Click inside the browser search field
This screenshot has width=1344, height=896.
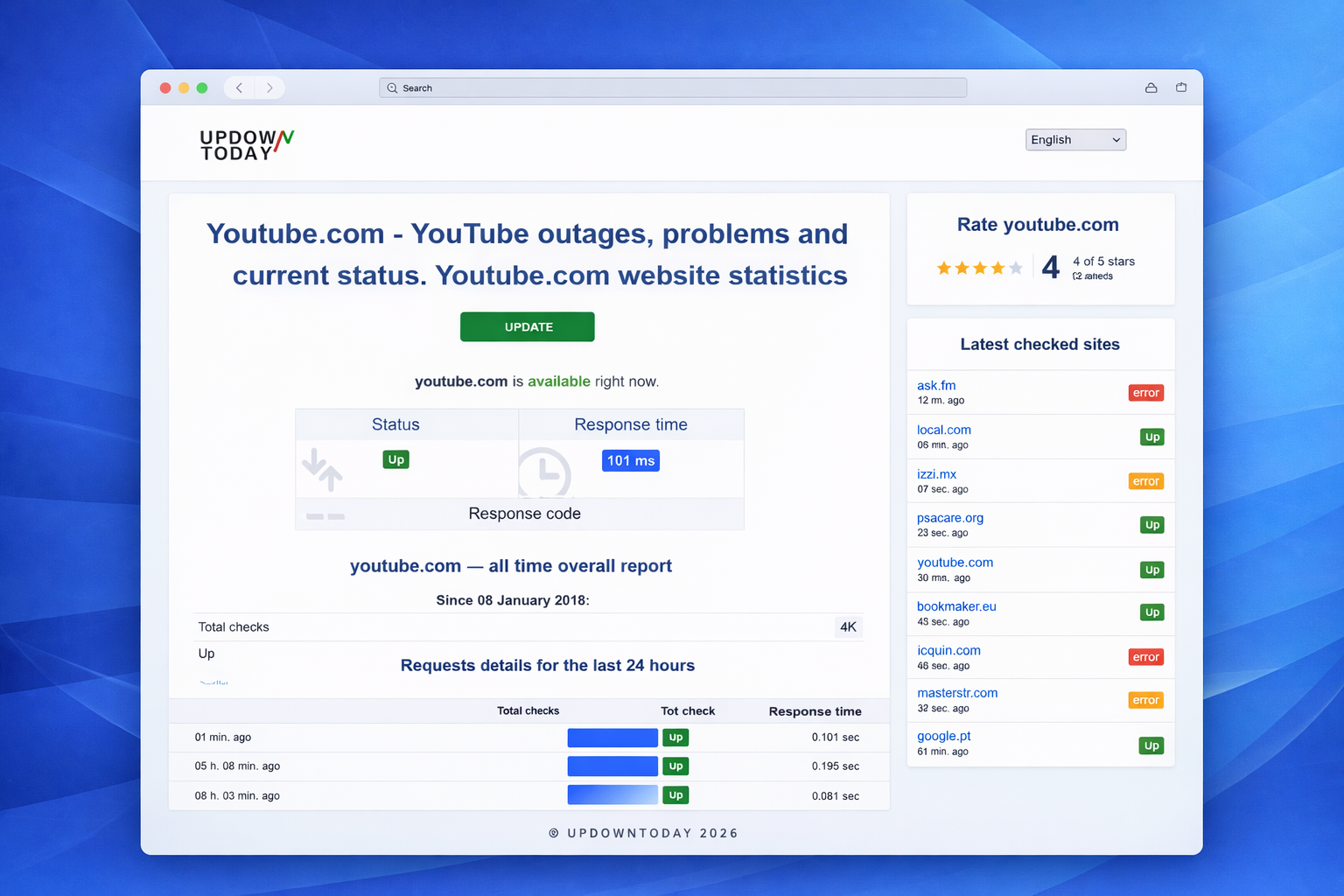click(x=672, y=87)
